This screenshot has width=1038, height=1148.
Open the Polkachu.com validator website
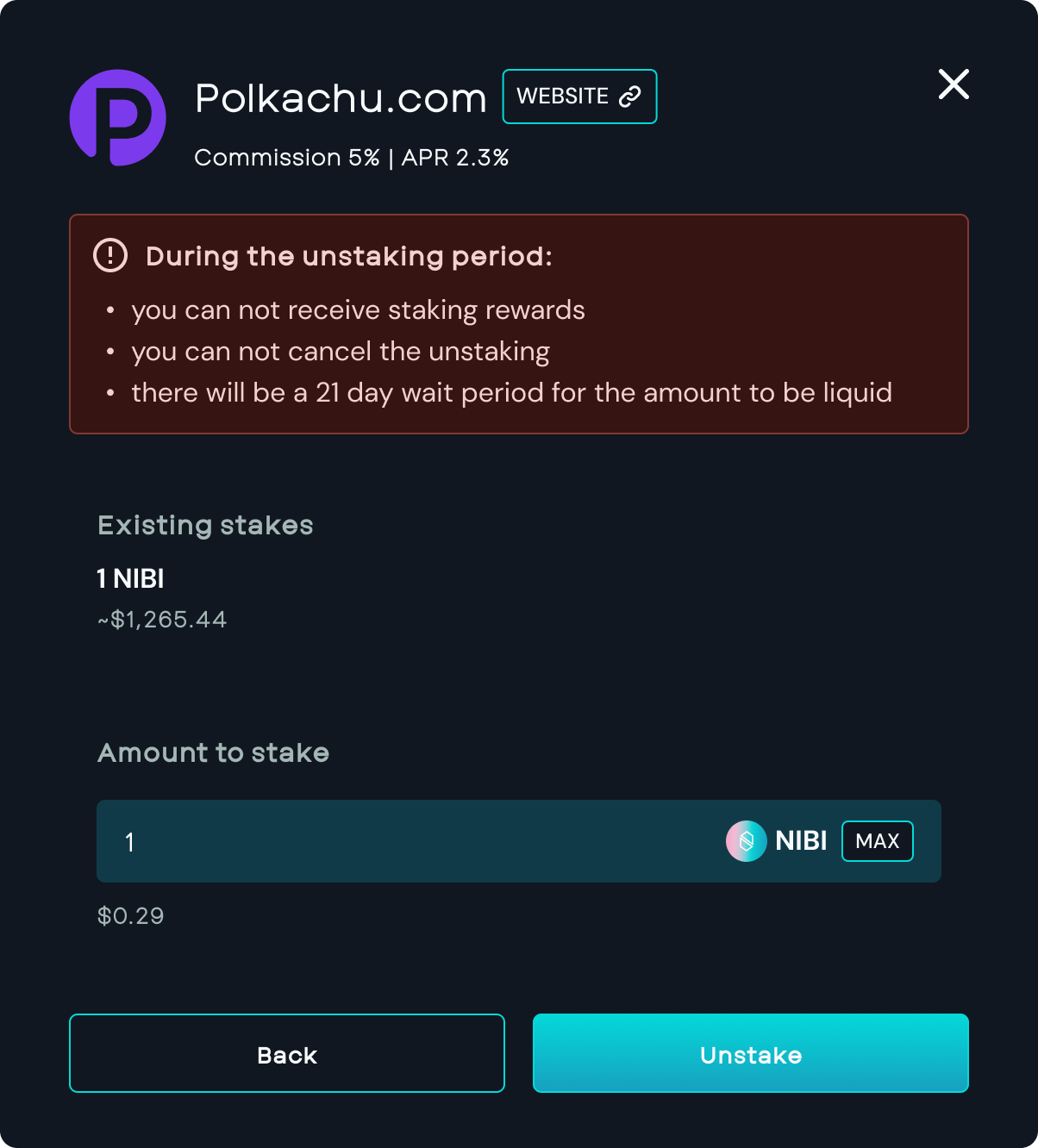[579, 96]
